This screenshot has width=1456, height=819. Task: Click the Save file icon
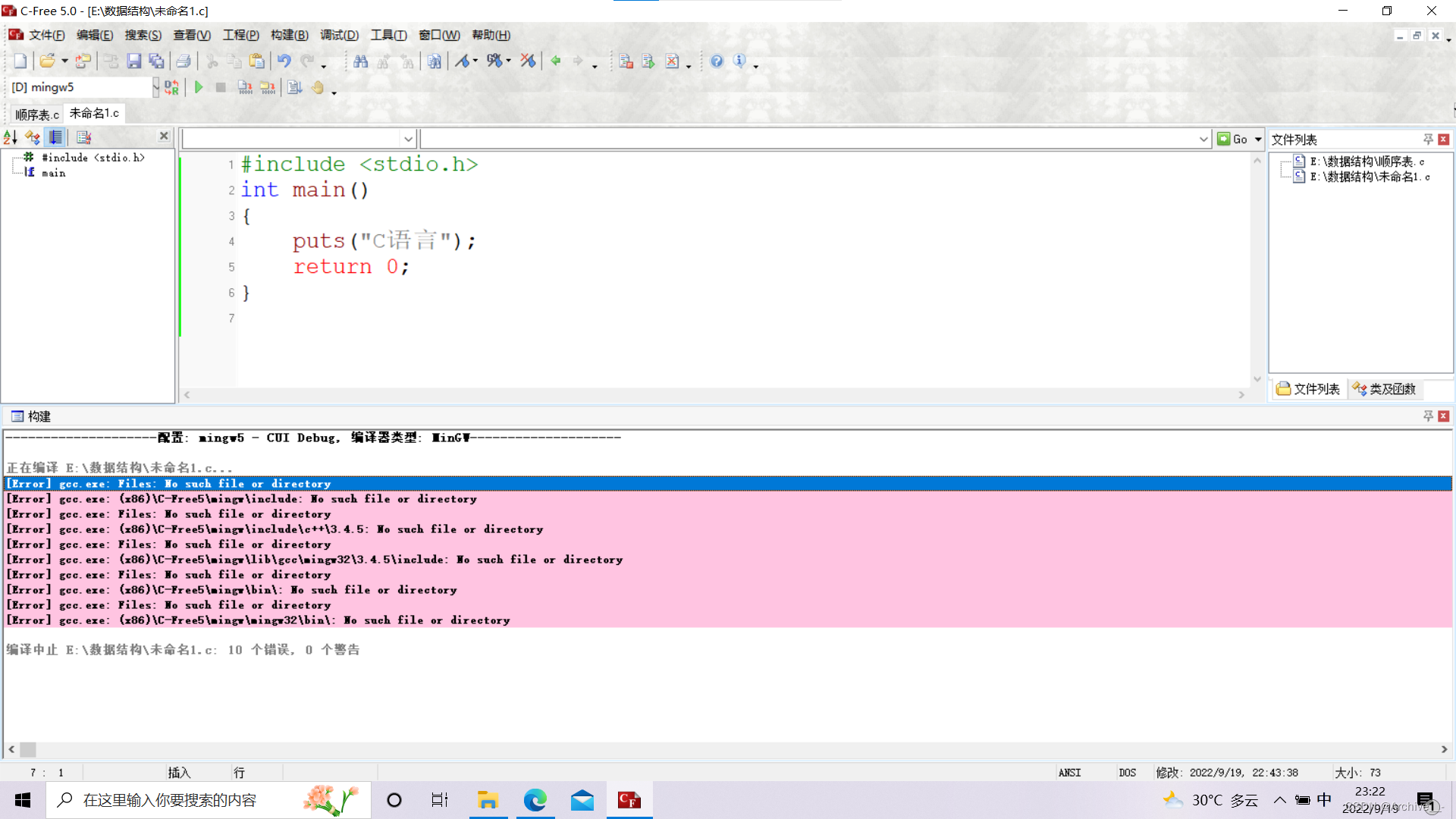[134, 61]
